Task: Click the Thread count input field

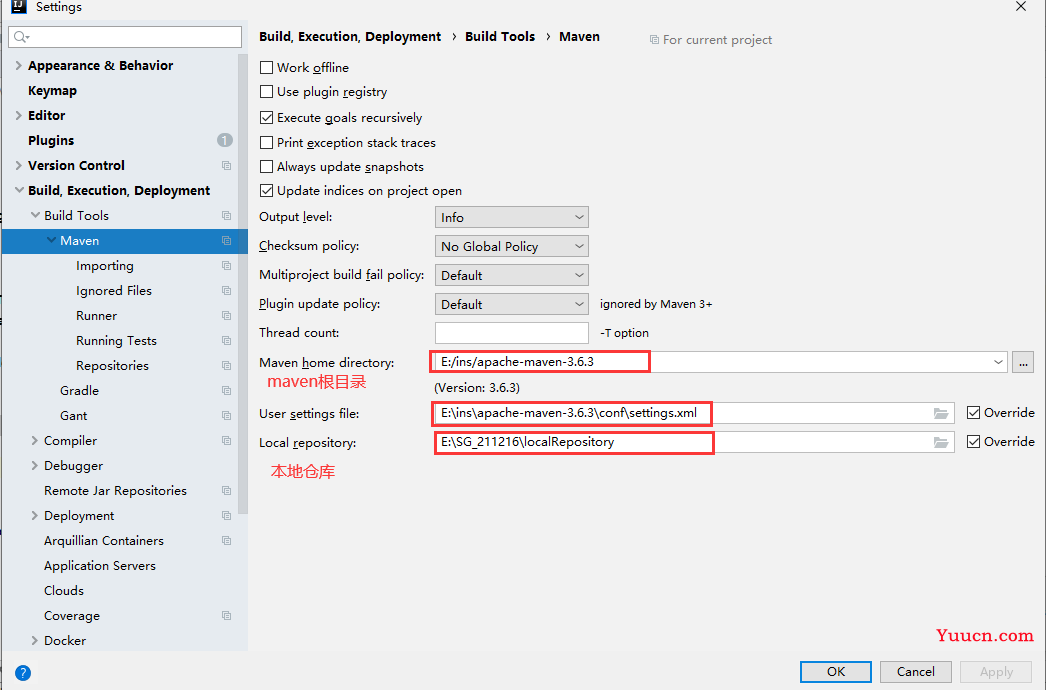Action: tap(512, 333)
